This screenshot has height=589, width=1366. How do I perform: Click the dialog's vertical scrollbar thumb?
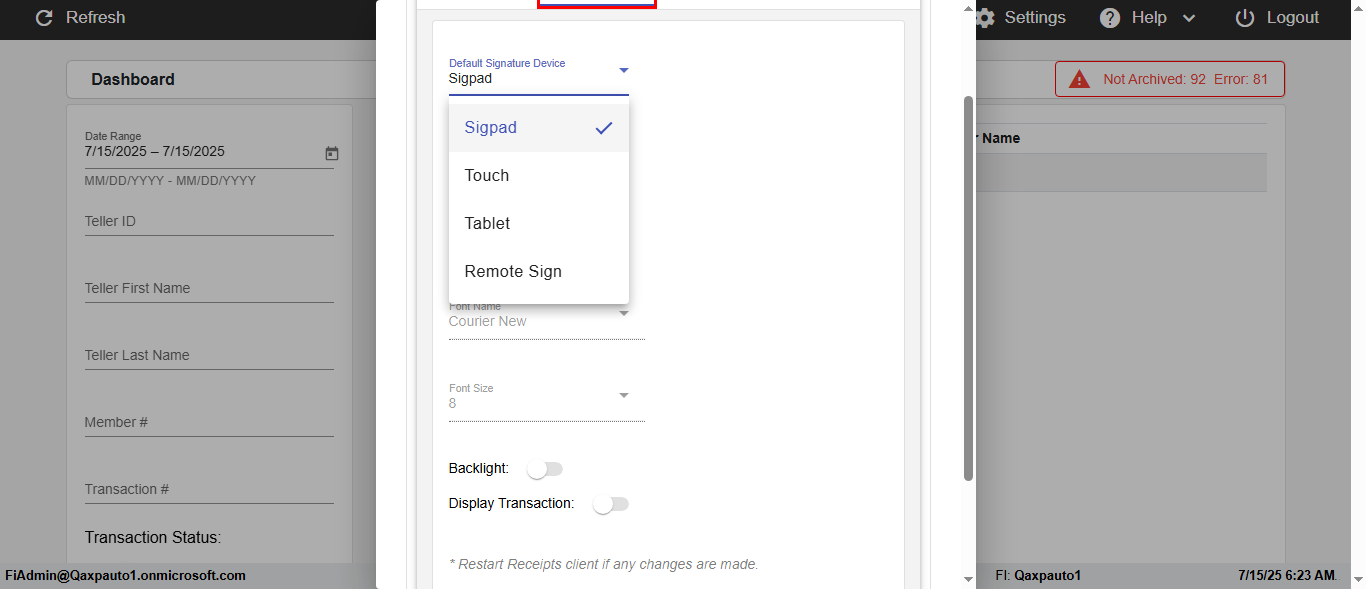click(x=968, y=288)
